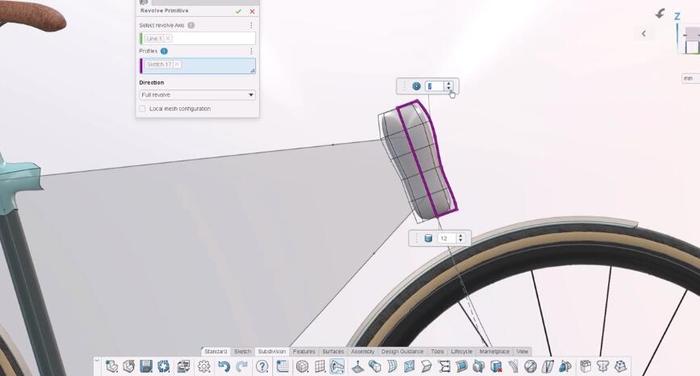This screenshot has height=376, width=700.
Task: Click the blue square face tool icon
Action: (409, 367)
